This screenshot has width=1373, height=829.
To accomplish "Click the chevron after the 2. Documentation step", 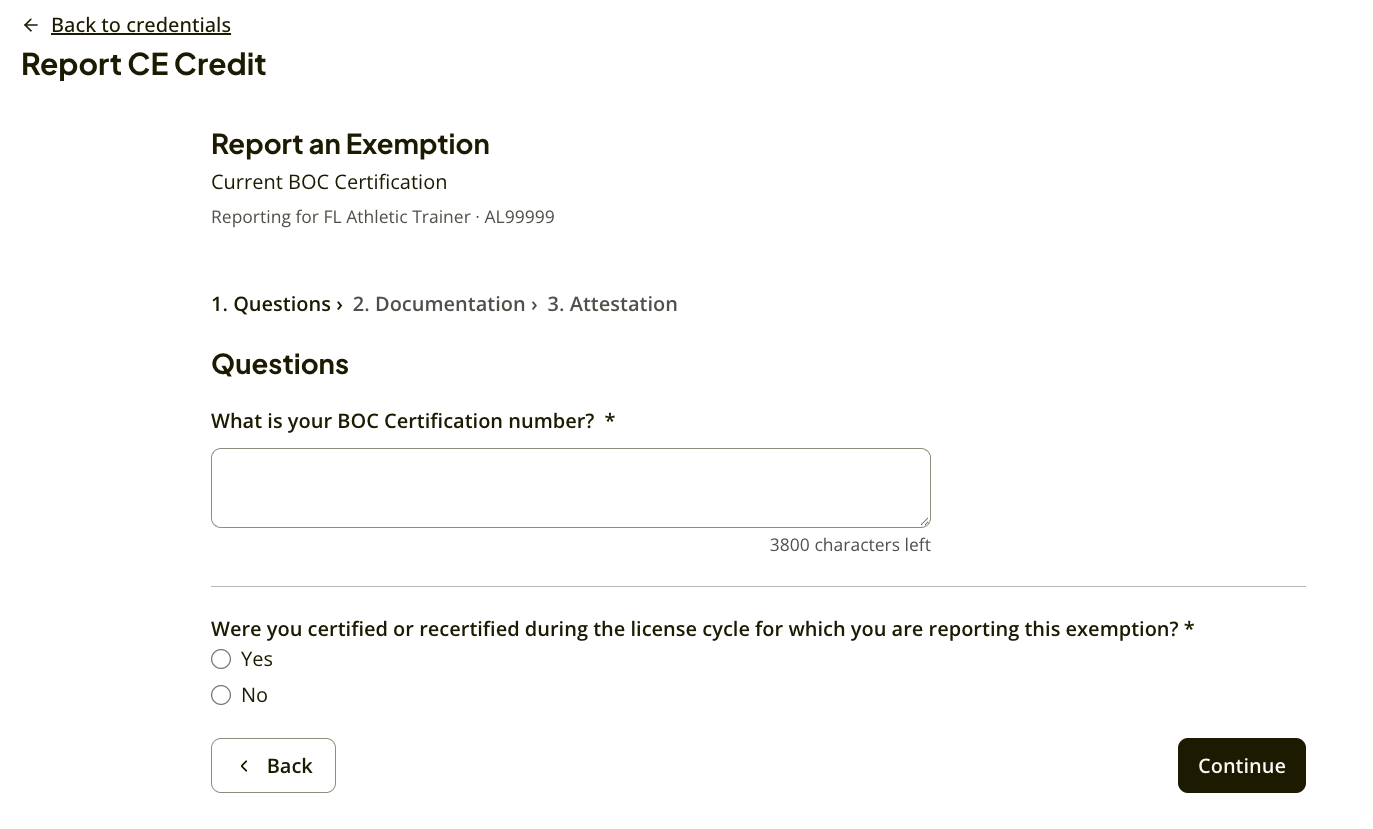I will [535, 304].
